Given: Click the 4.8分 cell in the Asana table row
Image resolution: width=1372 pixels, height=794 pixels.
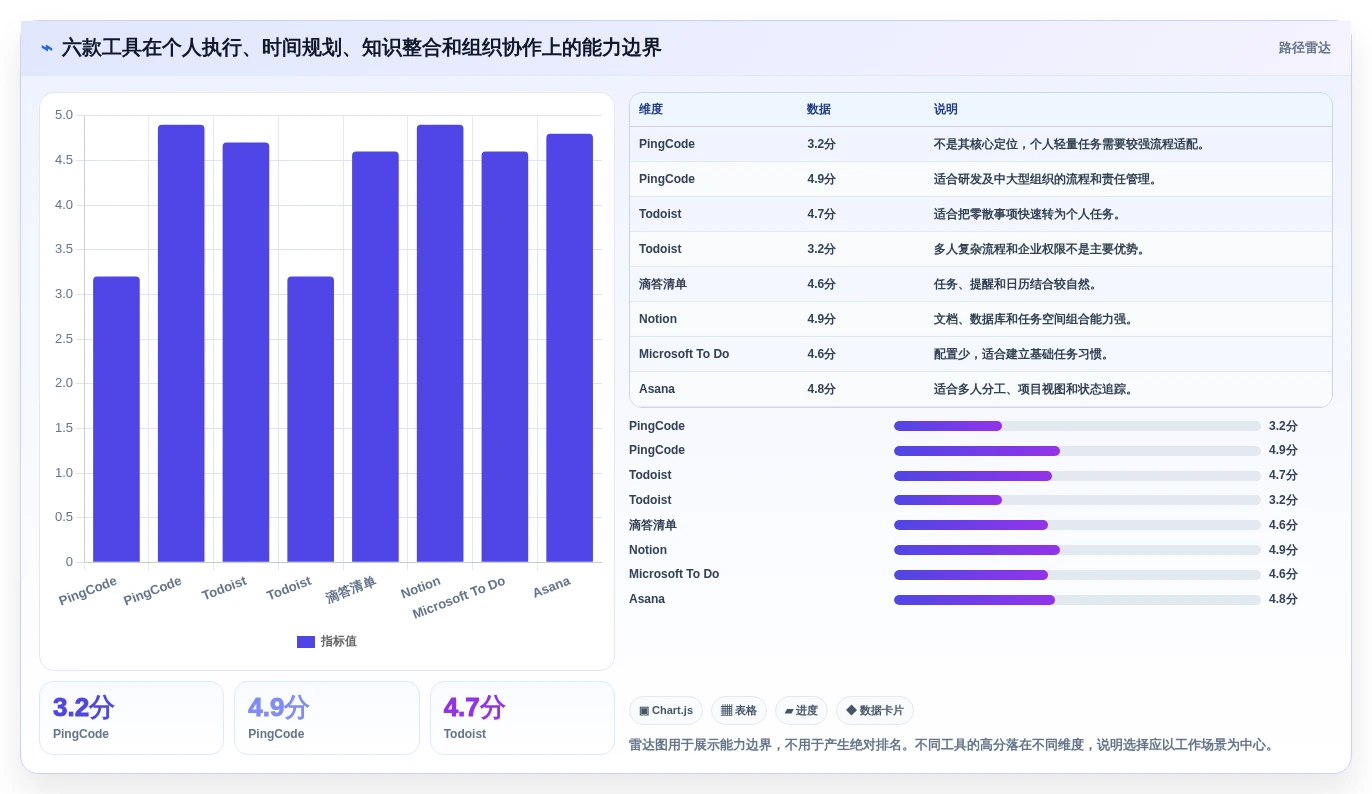Looking at the screenshot, I should (821, 390).
